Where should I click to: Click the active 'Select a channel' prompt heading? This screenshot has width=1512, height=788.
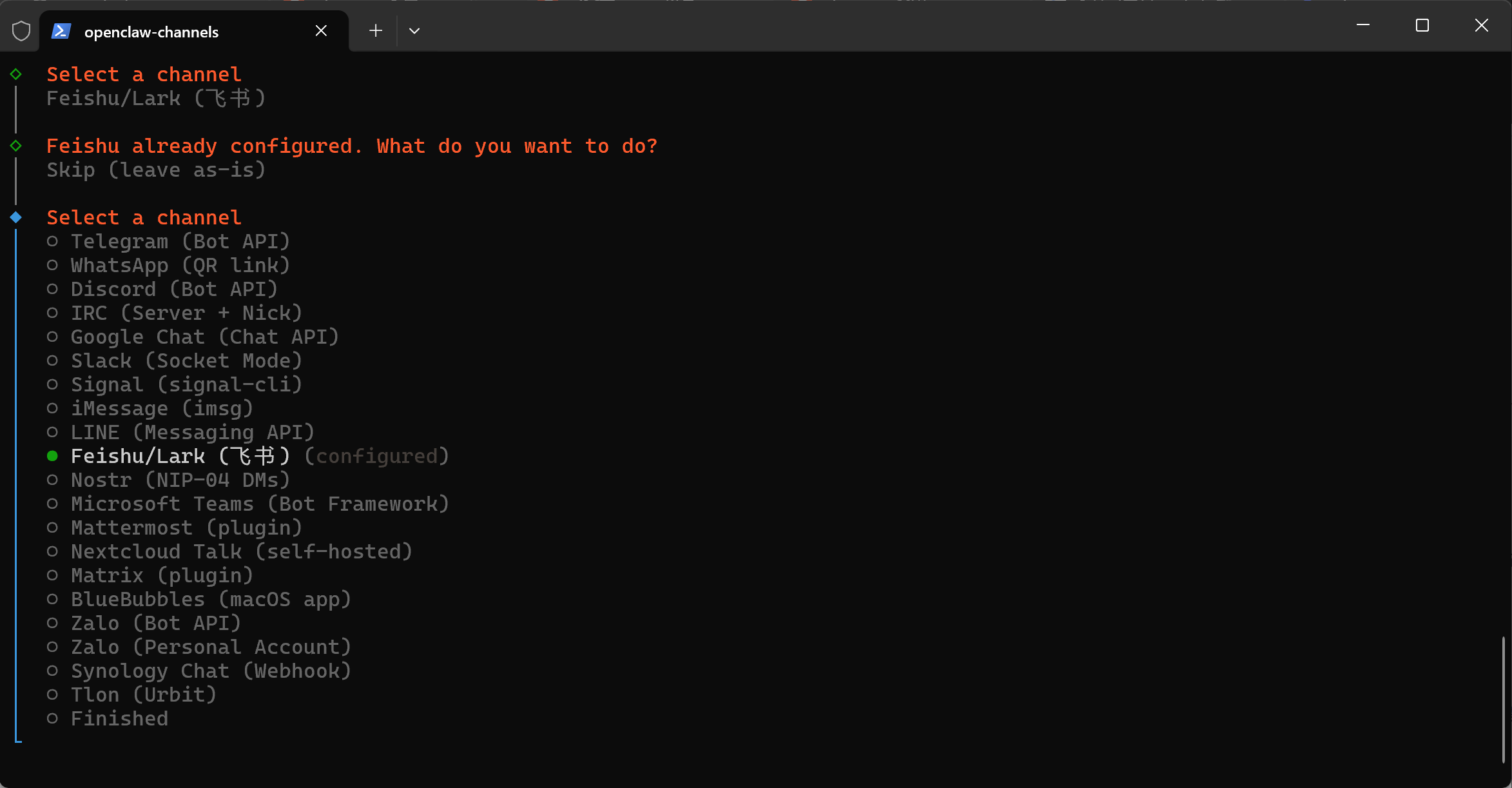coord(144,218)
